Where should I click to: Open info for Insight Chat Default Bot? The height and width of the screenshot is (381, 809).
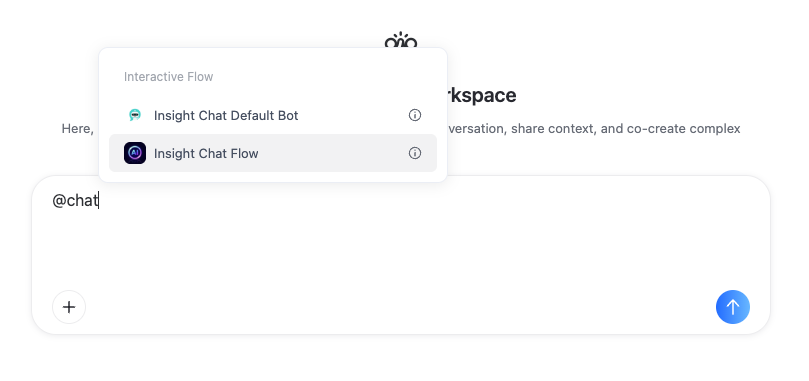pyautogui.click(x=415, y=115)
